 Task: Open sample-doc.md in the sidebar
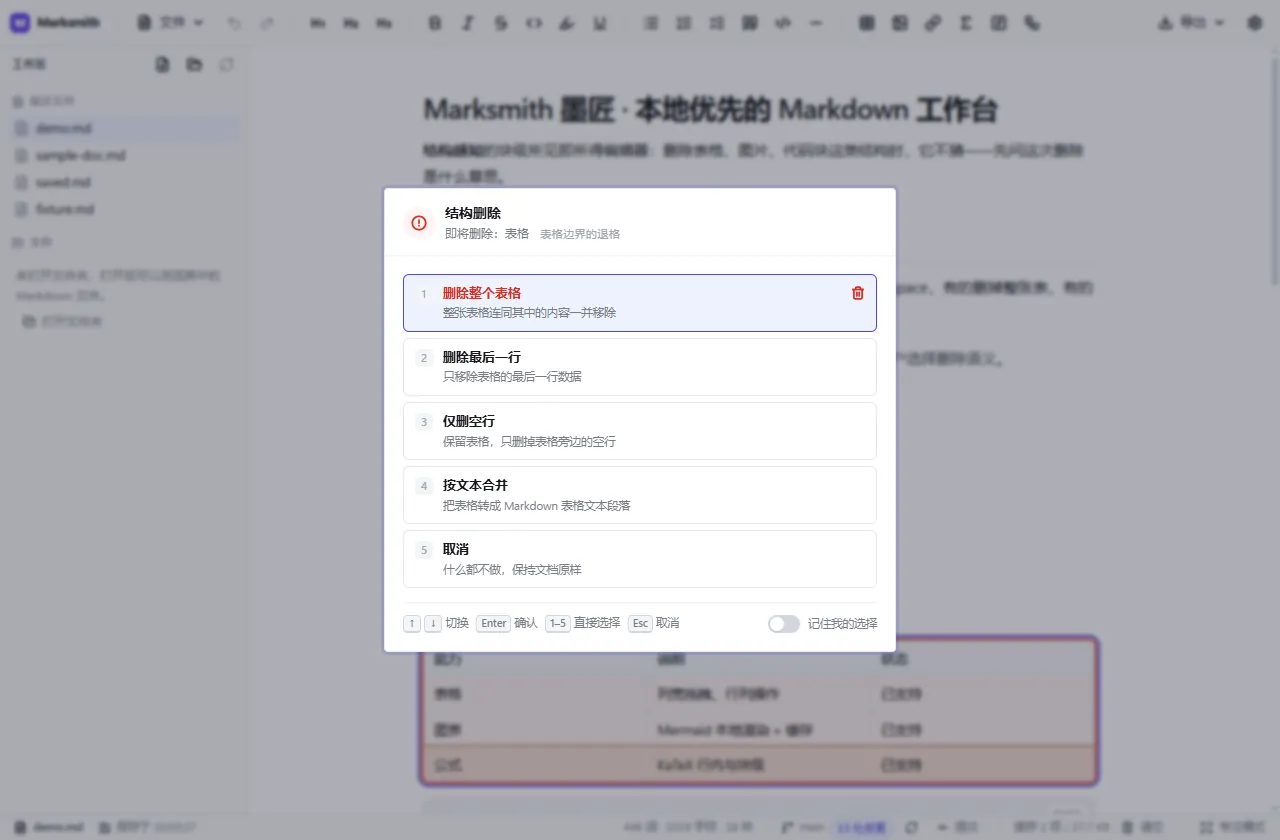point(124,155)
